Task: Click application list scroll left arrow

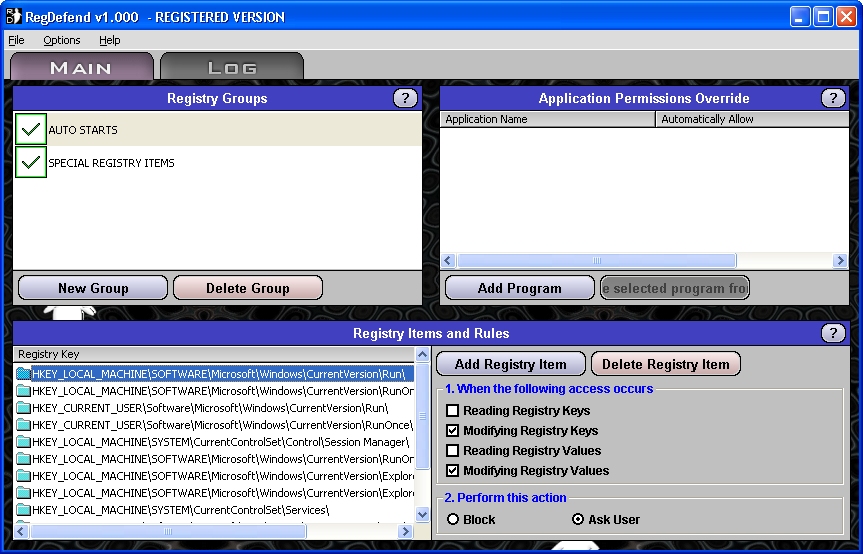Action: click(x=448, y=260)
